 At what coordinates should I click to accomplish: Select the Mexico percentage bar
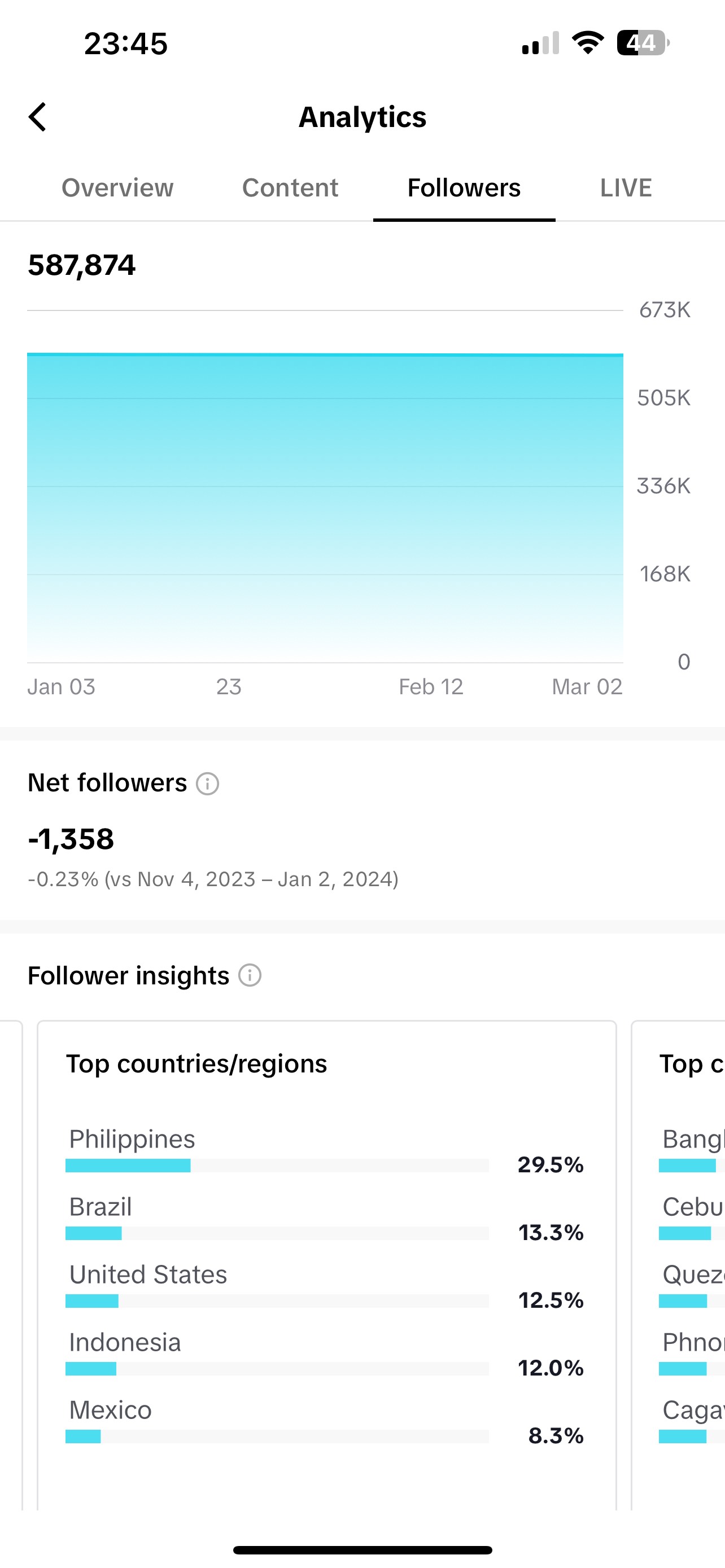[x=277, y=1436]
